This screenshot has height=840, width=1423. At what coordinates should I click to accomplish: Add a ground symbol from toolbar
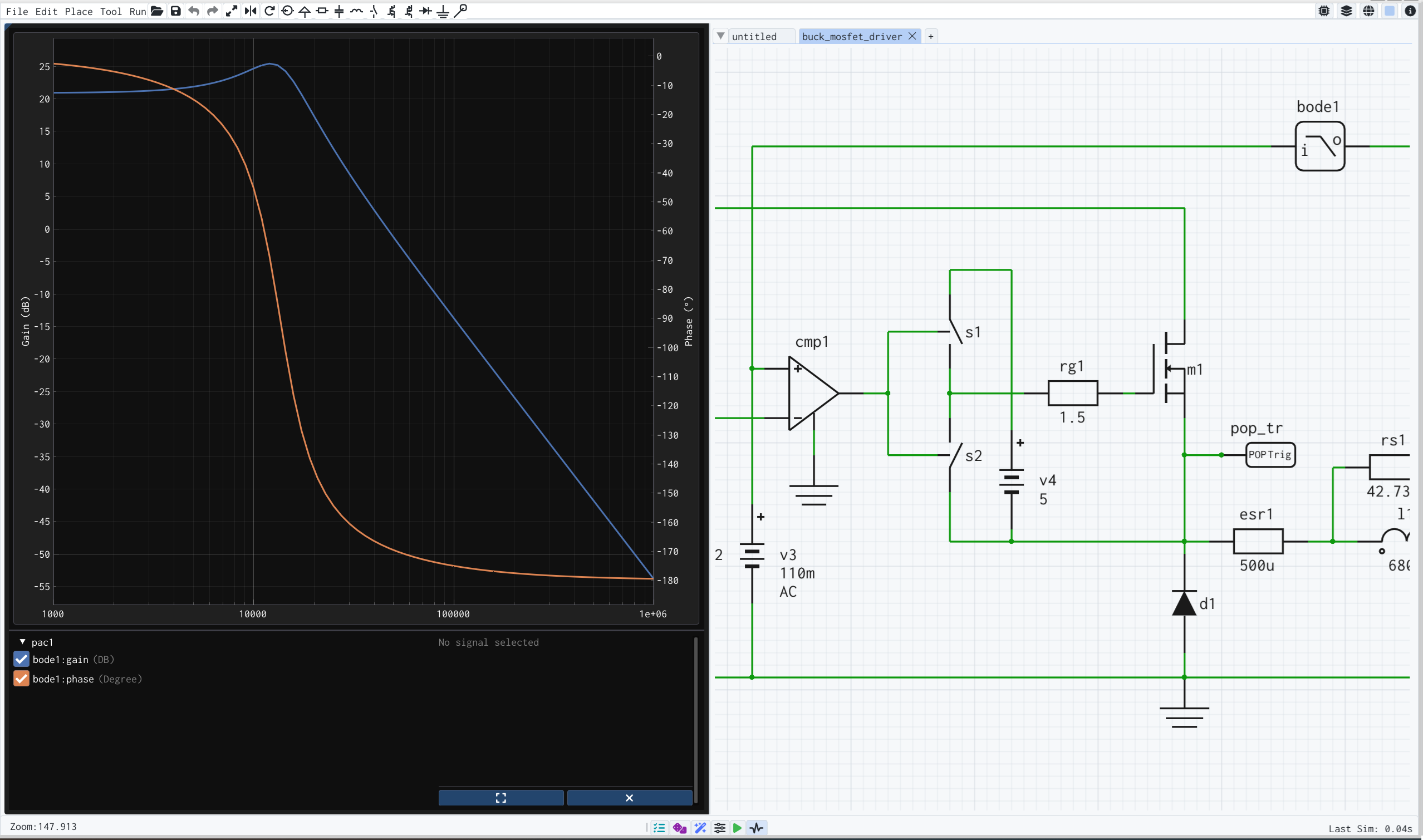tap(443, 11)
